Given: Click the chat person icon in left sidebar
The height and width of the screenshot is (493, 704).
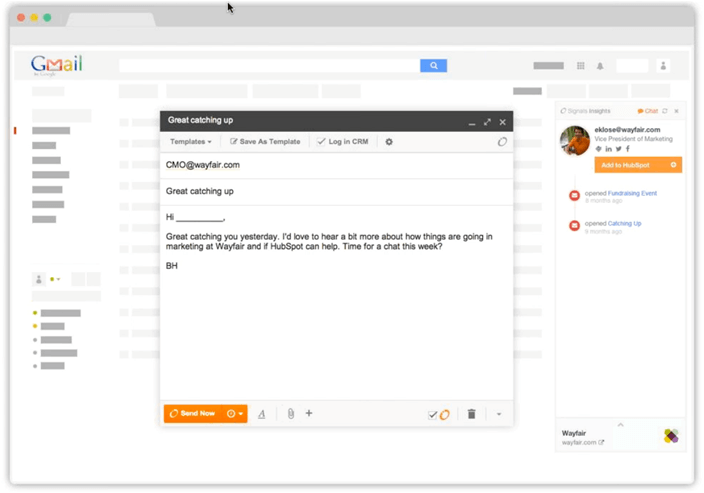Looking at the screenshot, I should (39, 279).
